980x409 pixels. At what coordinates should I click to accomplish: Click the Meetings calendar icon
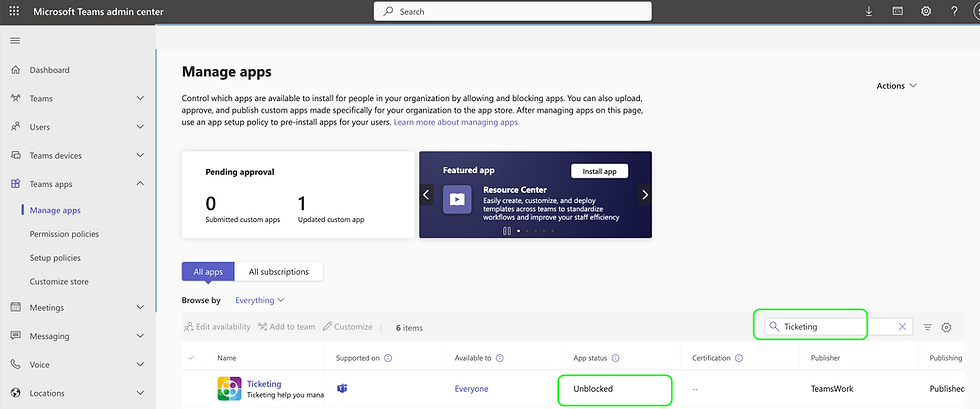tap(16, 307)
